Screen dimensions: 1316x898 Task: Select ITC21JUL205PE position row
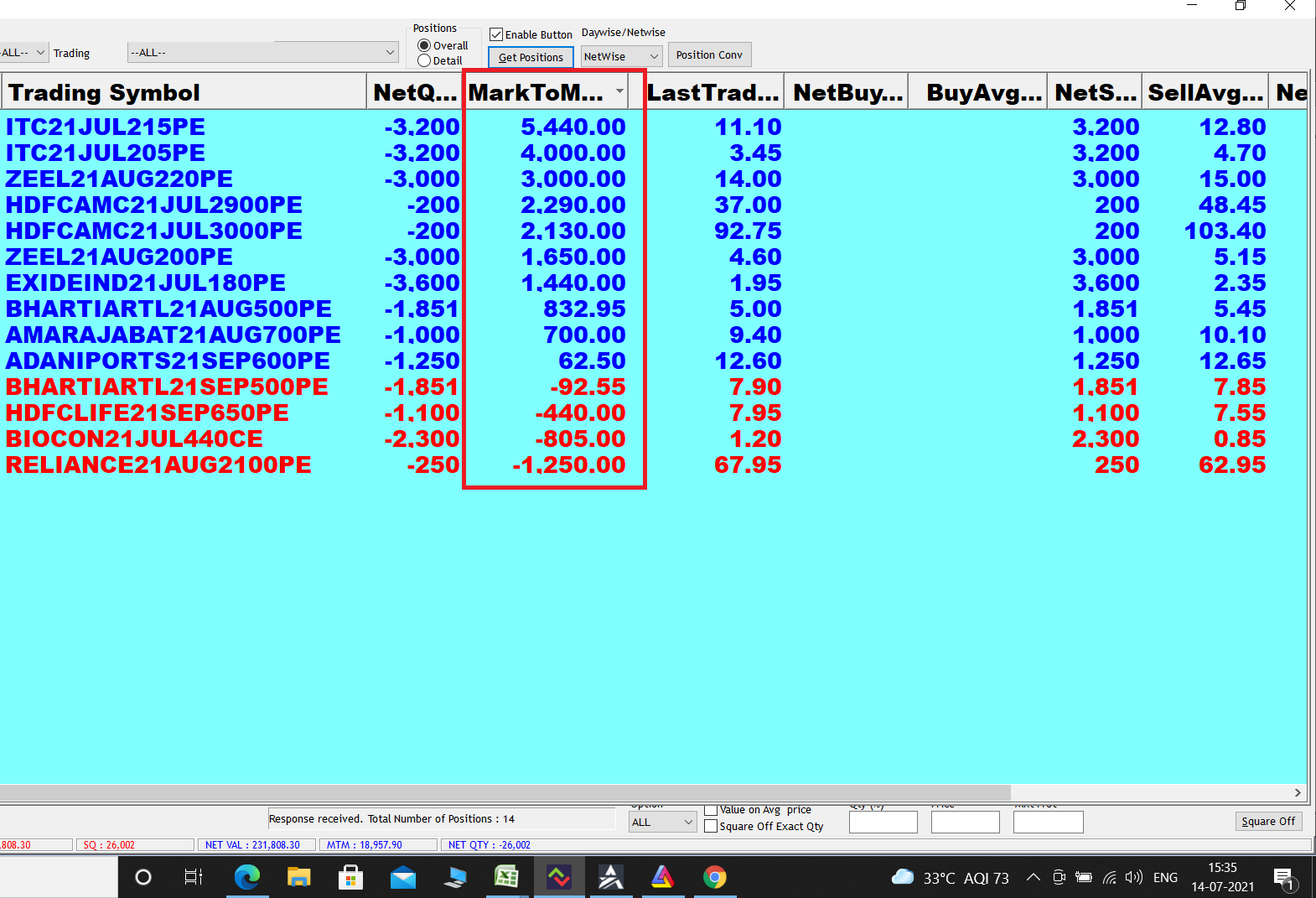point(654,153)
